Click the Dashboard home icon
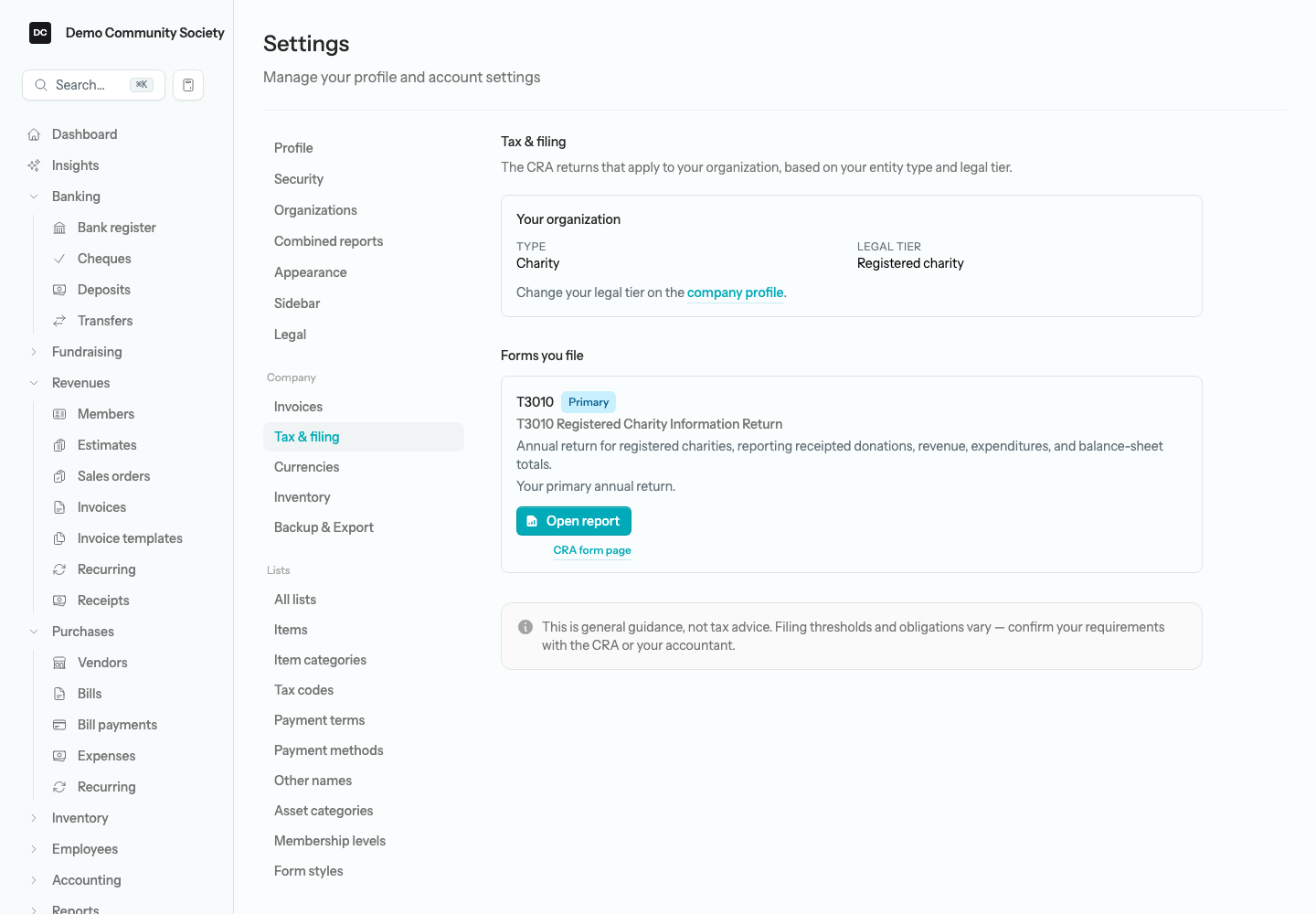 click(34, 134)
